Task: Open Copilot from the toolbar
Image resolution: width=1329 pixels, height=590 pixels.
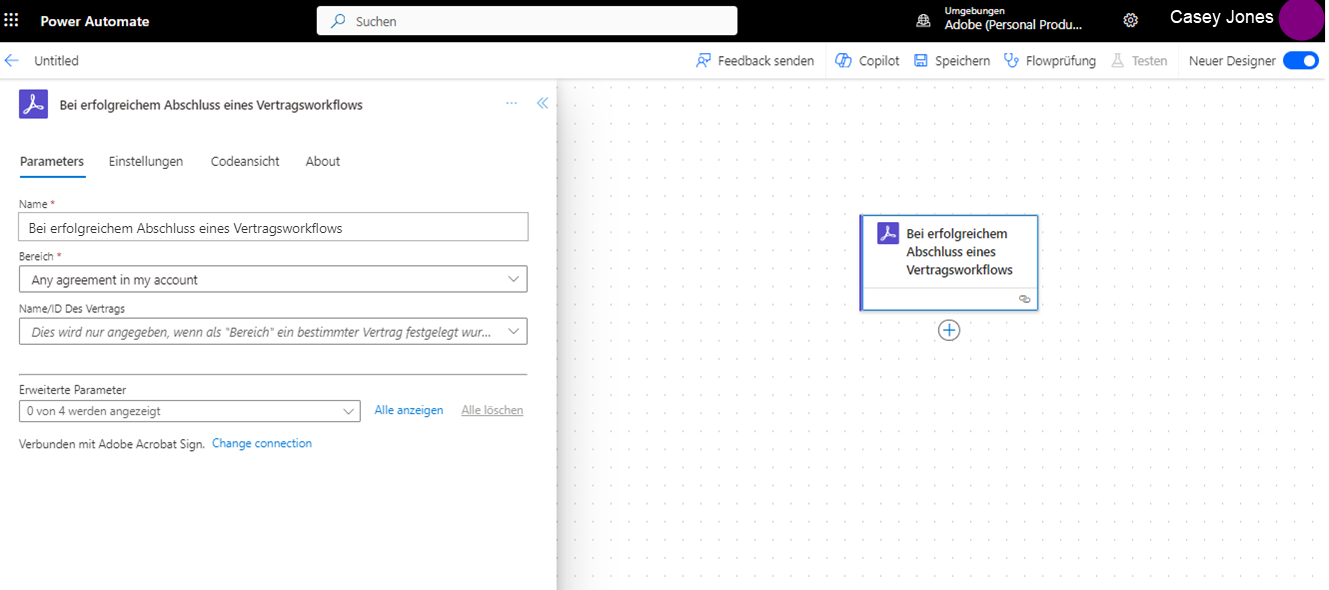Action: point(866,60)
